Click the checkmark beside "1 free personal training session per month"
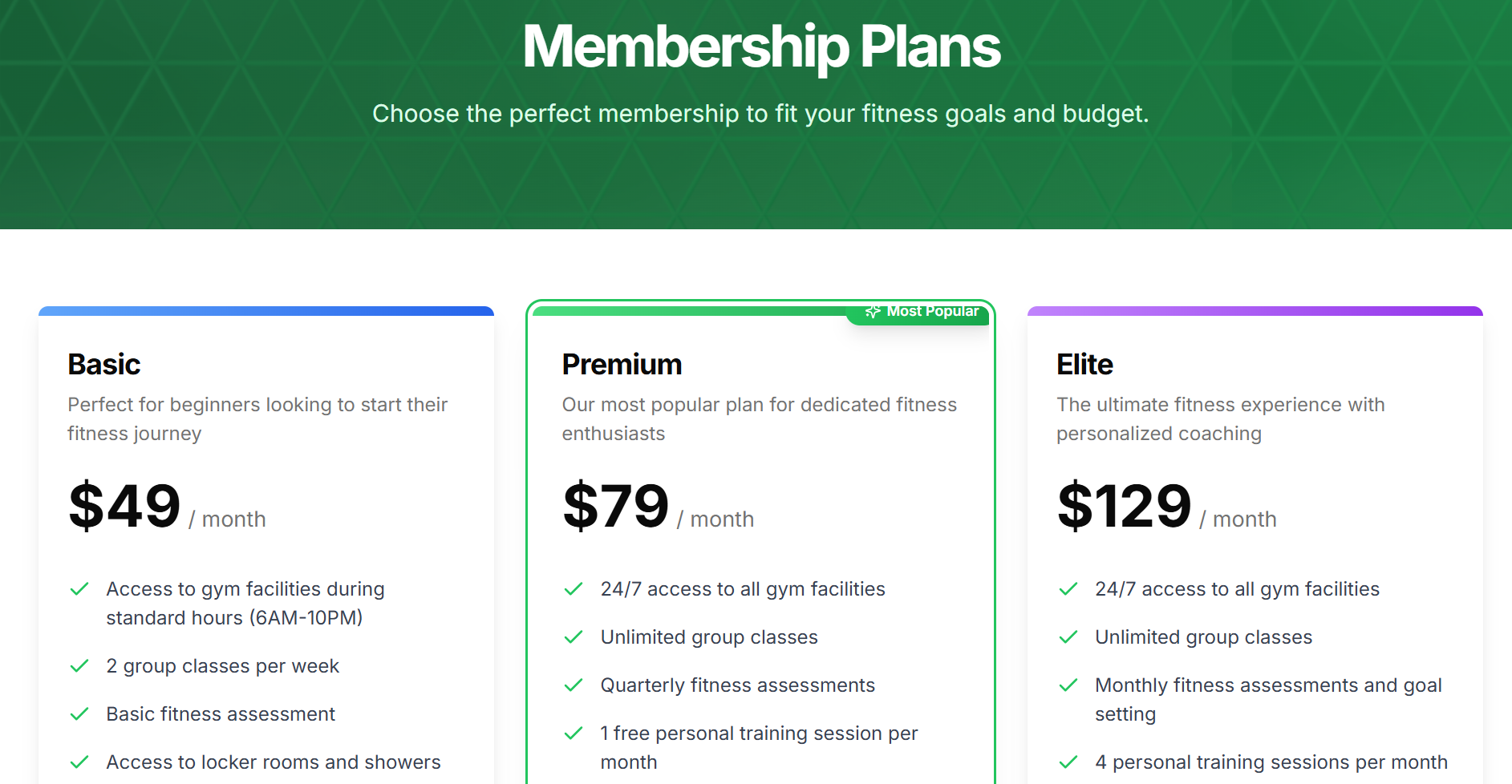The width and height of the screenshot is (1512, 784). [574, 733]
